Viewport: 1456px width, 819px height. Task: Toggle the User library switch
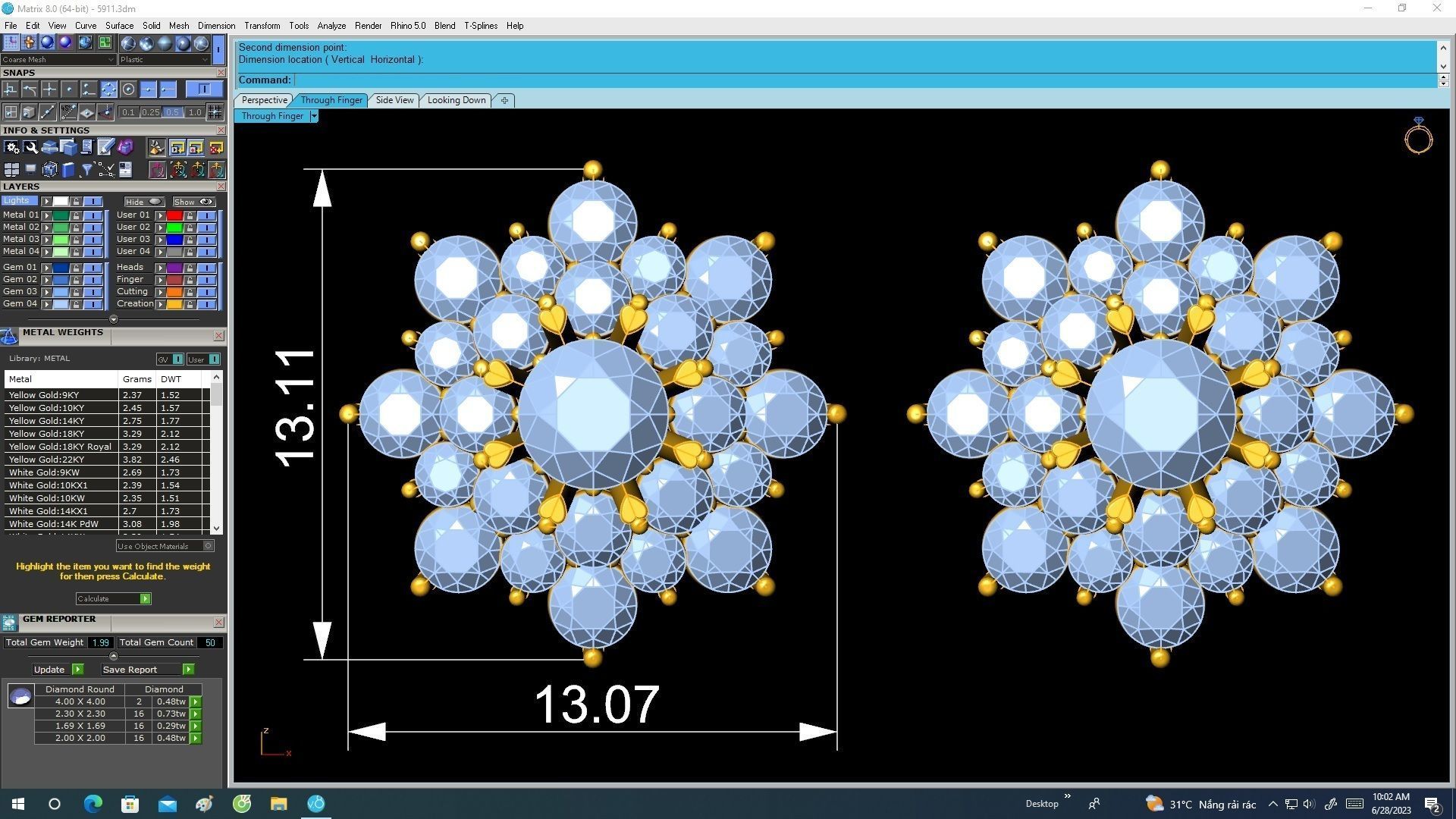(x=214, y=359)
